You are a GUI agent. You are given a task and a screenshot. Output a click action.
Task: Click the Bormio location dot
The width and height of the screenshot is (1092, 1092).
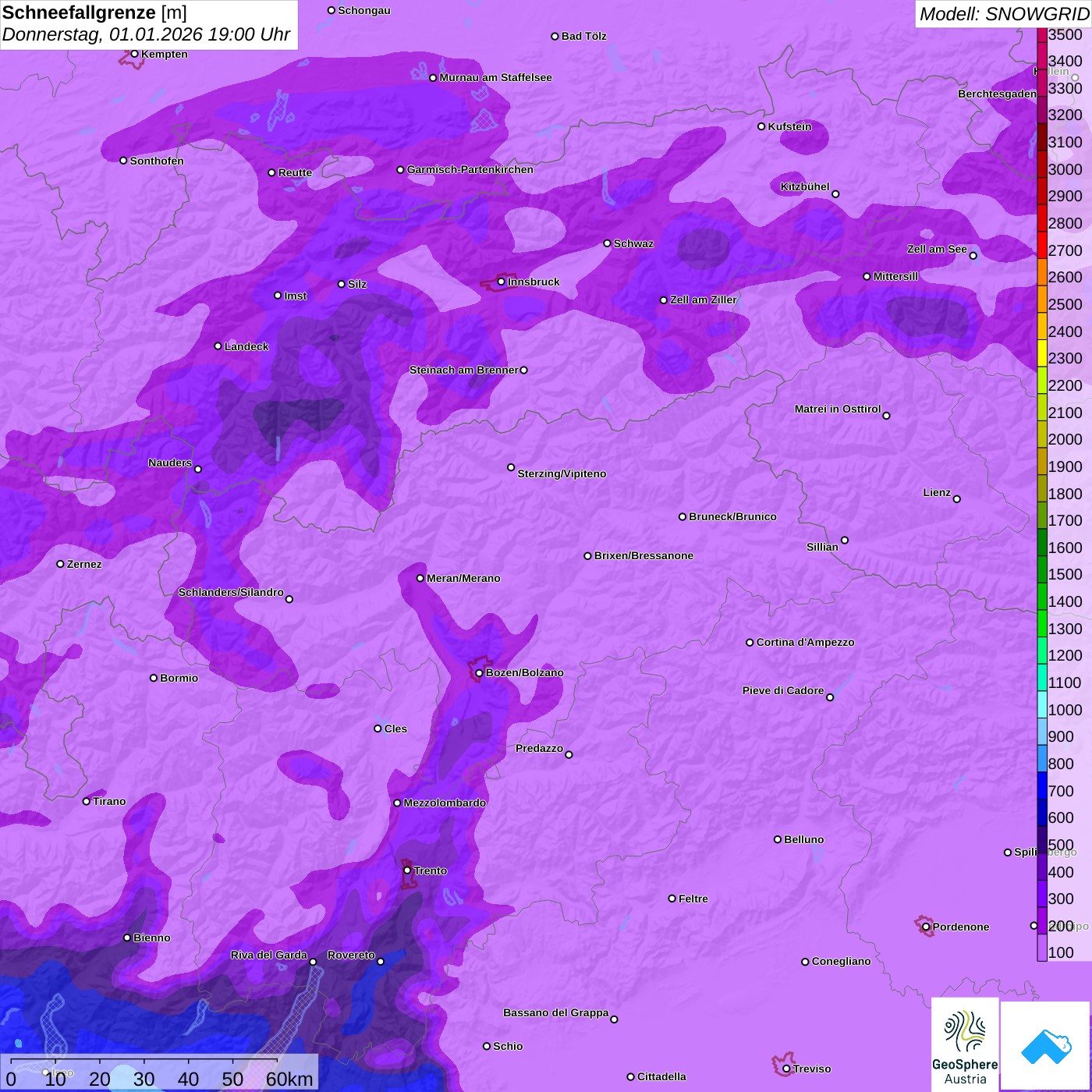pos(154,678)
